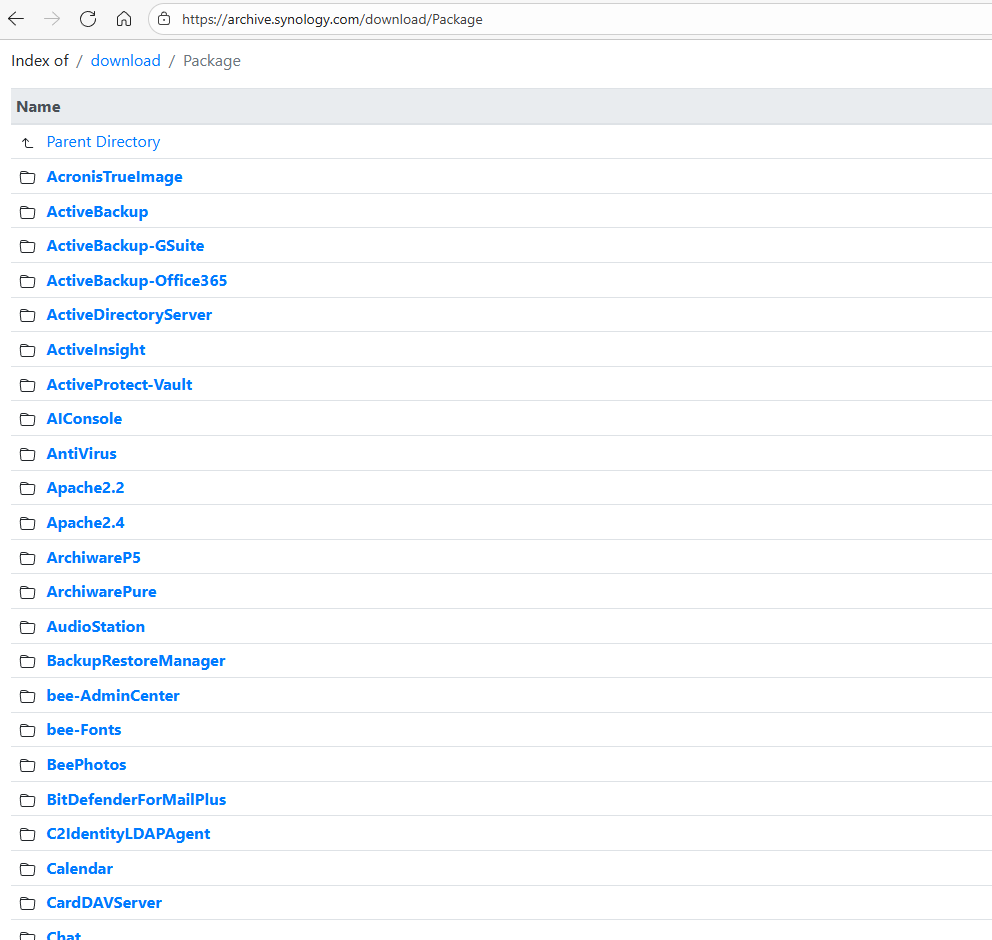
Task: Click the site lock icon in address bar
Action: [165, 19]
